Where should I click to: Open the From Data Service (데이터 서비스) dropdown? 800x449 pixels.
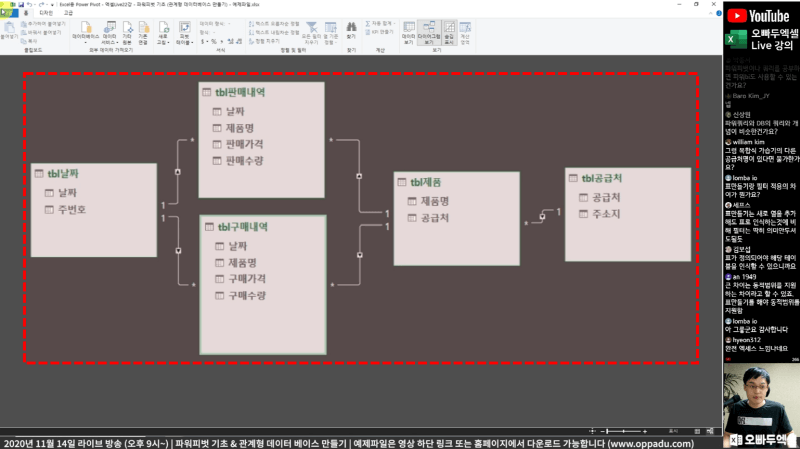(x=110, y=33)
